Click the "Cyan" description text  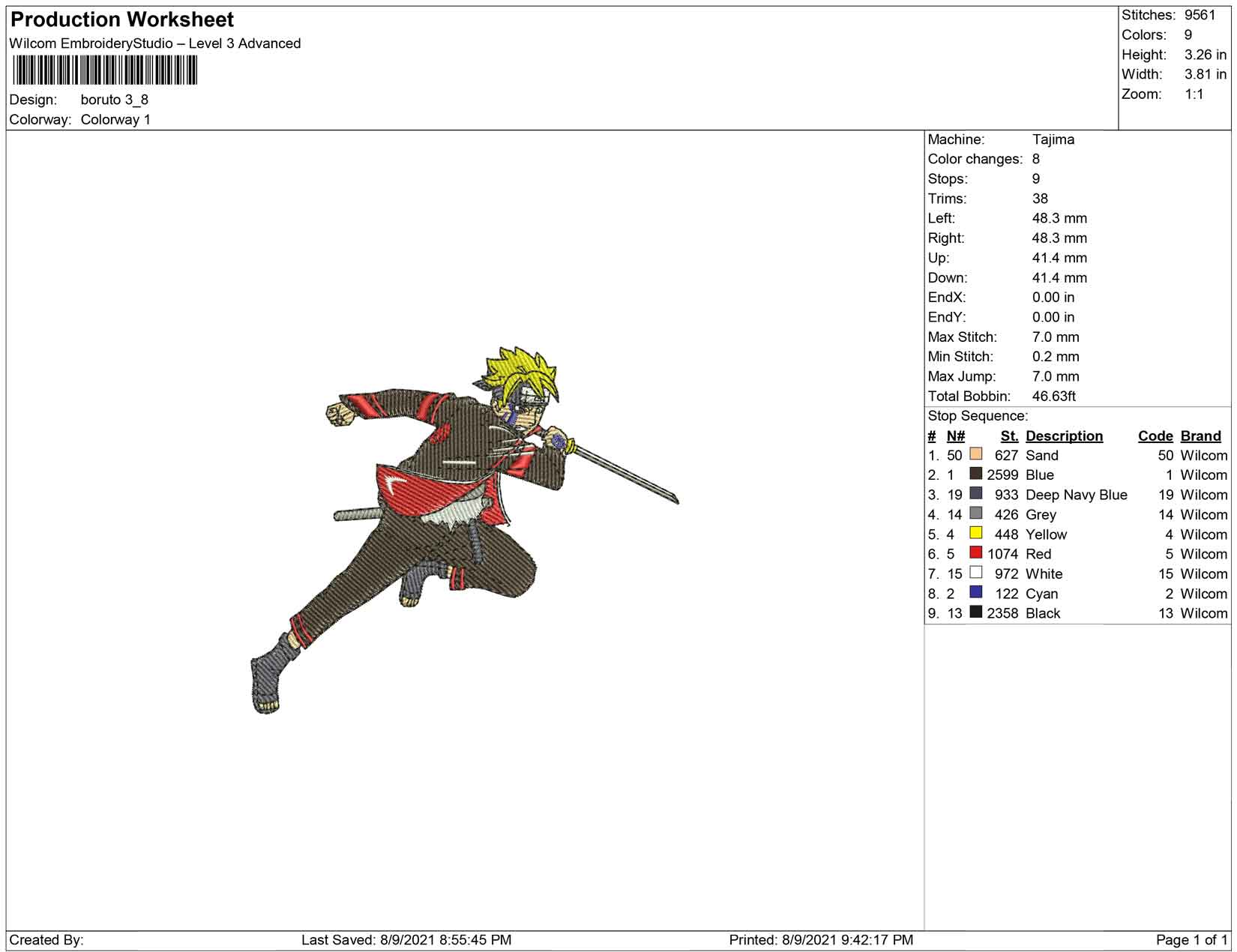point(1041,594)
